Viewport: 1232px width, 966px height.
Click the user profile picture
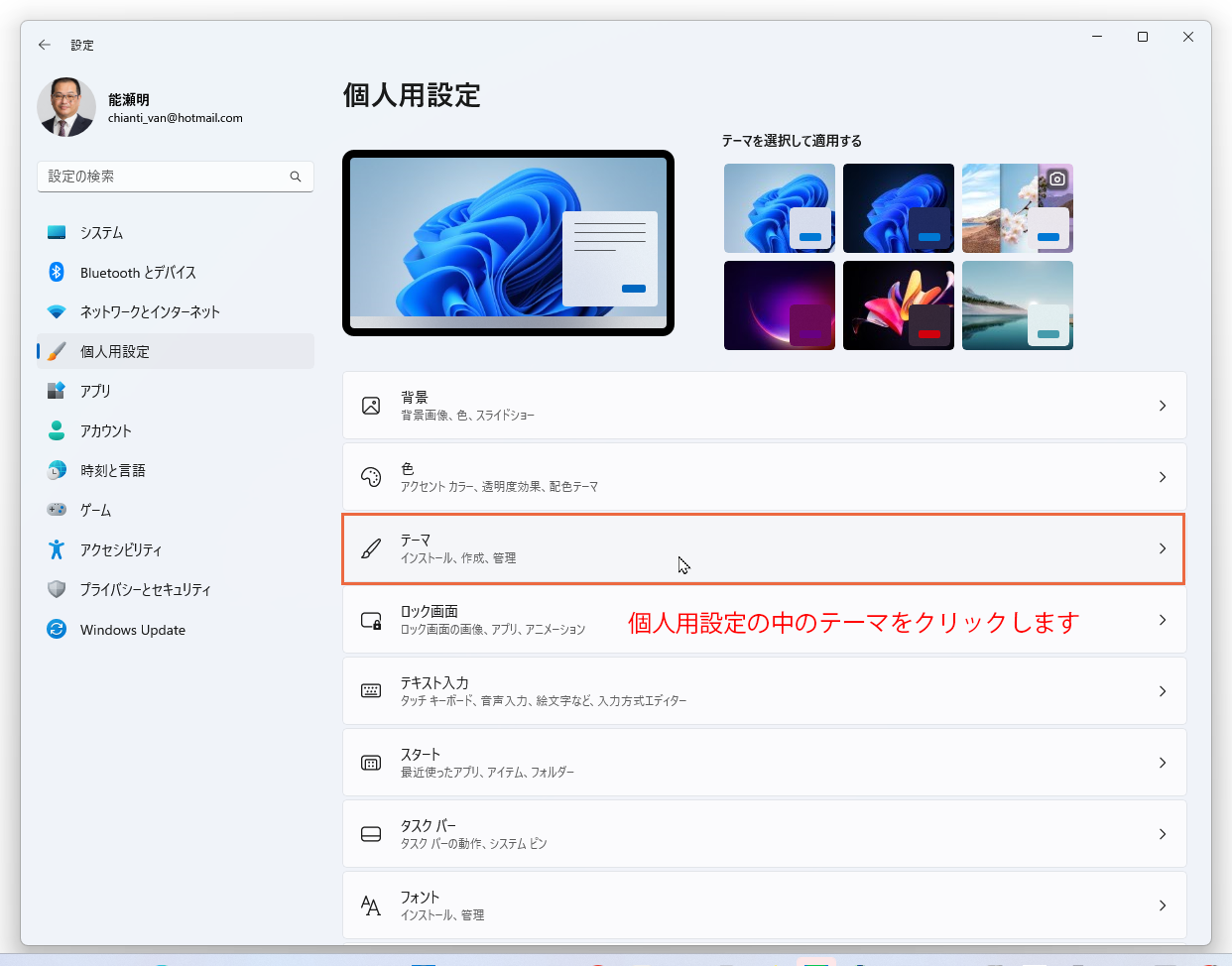coord(66,107)
